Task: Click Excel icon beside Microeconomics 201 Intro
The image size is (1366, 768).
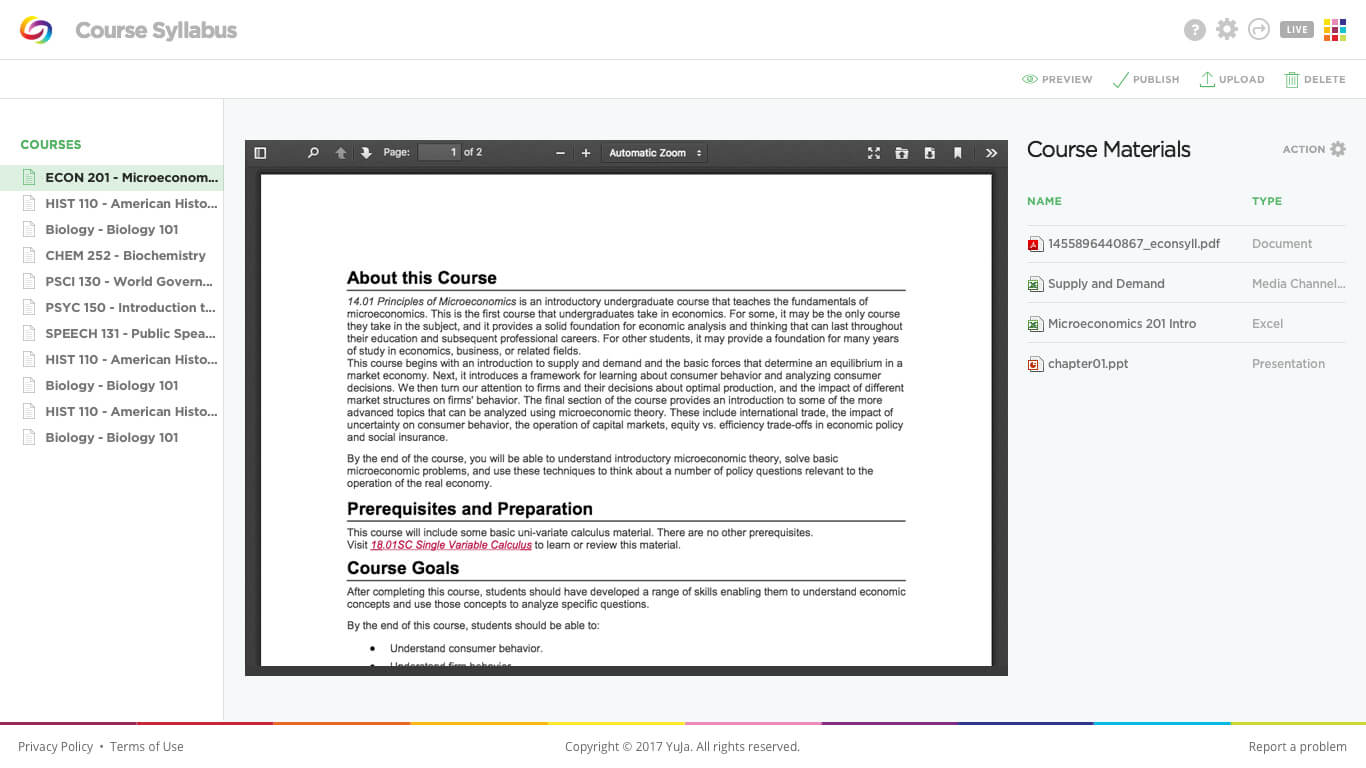Action: click(x=1035, y=324)
